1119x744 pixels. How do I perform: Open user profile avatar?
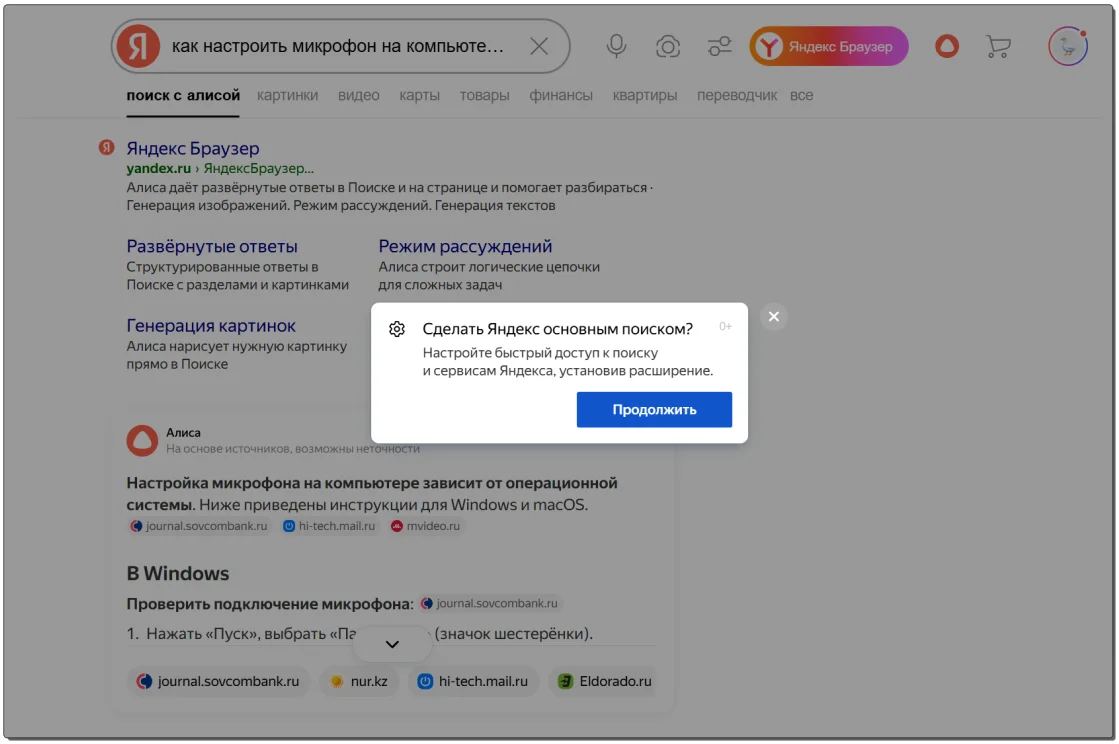1067,46
